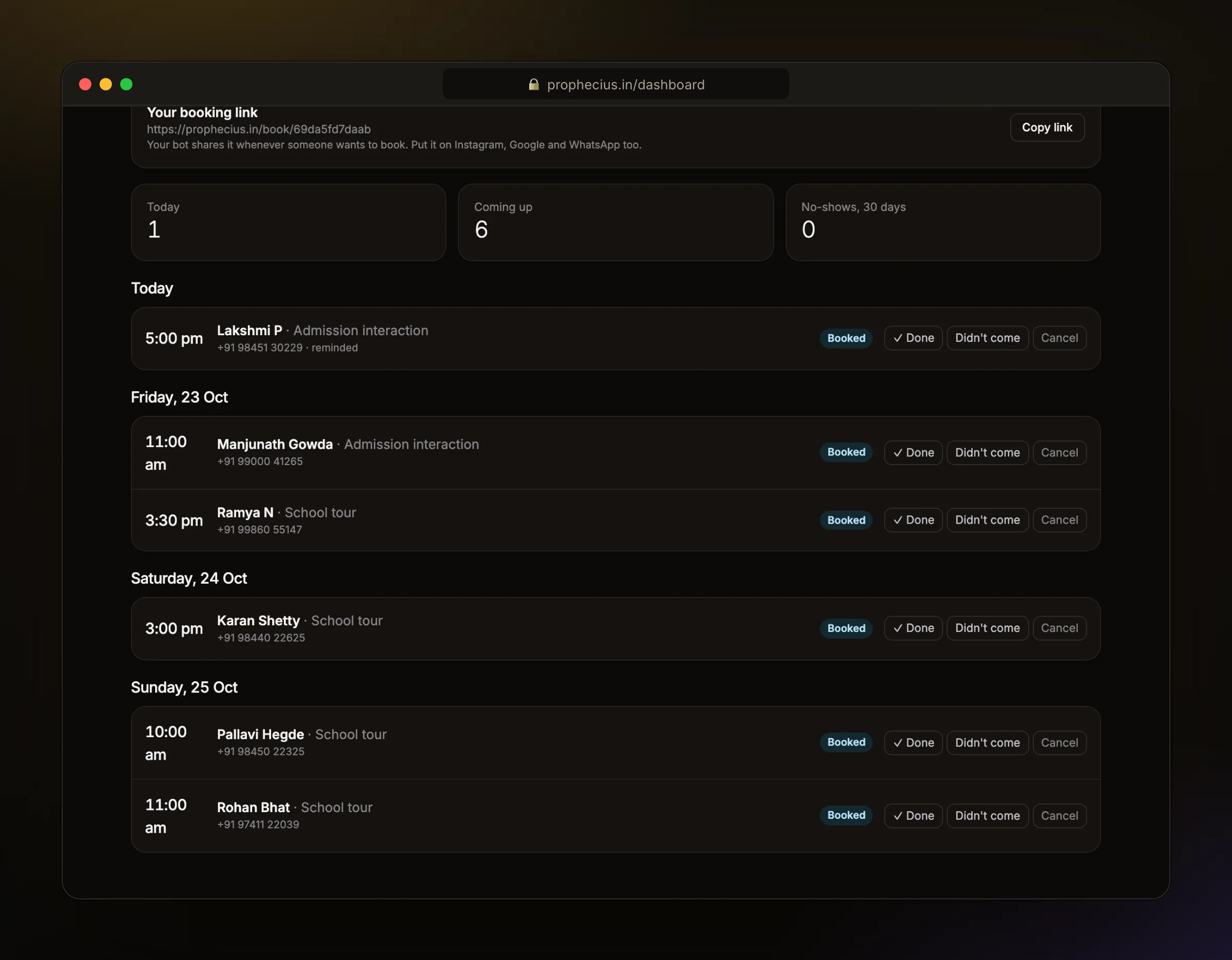The width and height of the screenshot is (1232, 960).
Task: Click Booked badge for Lakshmi P
Action: click(x=846, y=338)
